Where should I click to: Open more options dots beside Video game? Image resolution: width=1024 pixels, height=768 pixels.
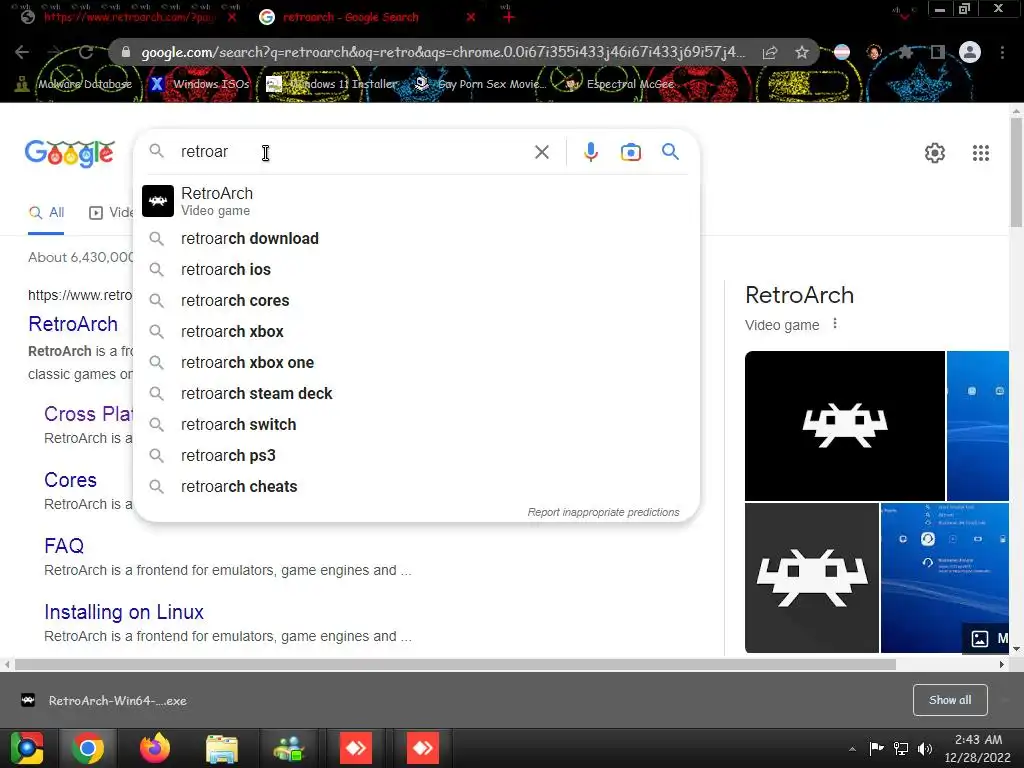click(835, 323)
